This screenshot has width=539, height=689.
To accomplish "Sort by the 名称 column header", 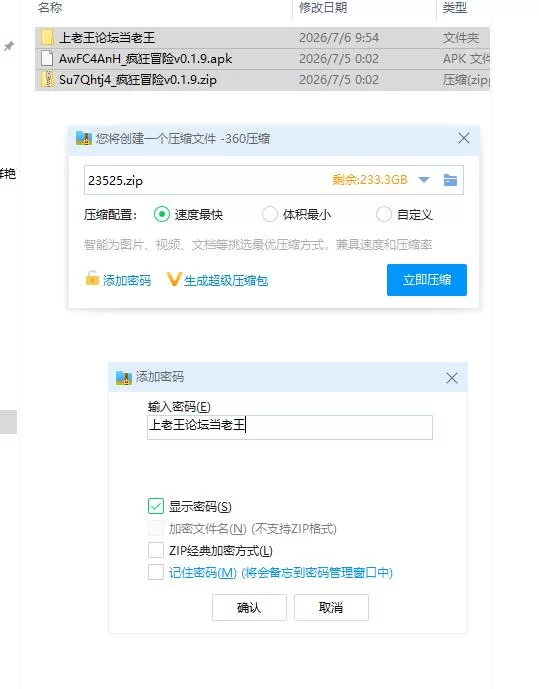I will [50, 7].
